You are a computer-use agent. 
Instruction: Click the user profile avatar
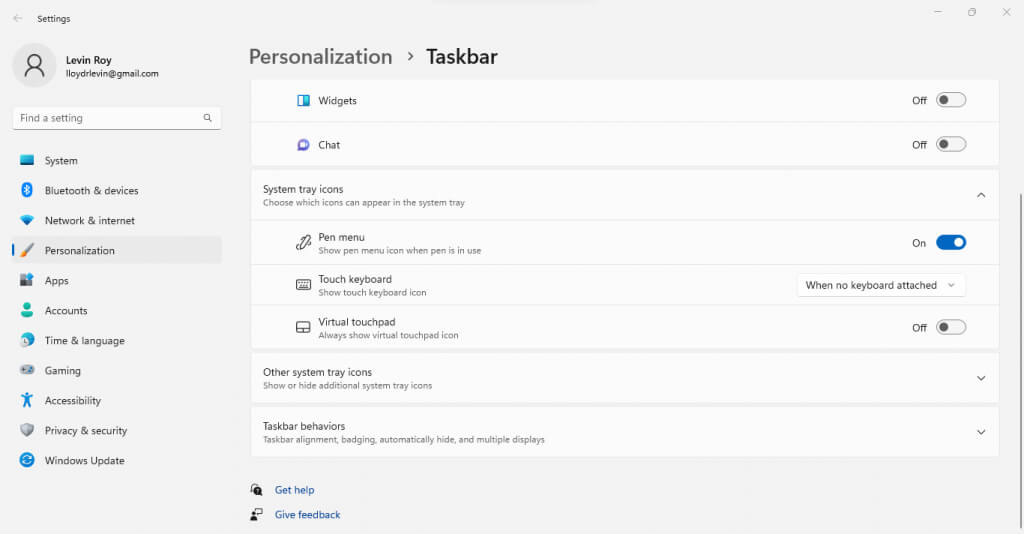tap(34, 66)
